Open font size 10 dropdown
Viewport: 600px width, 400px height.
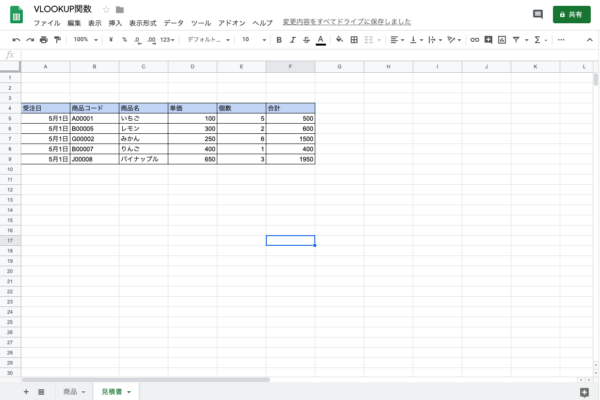point(254,39)
